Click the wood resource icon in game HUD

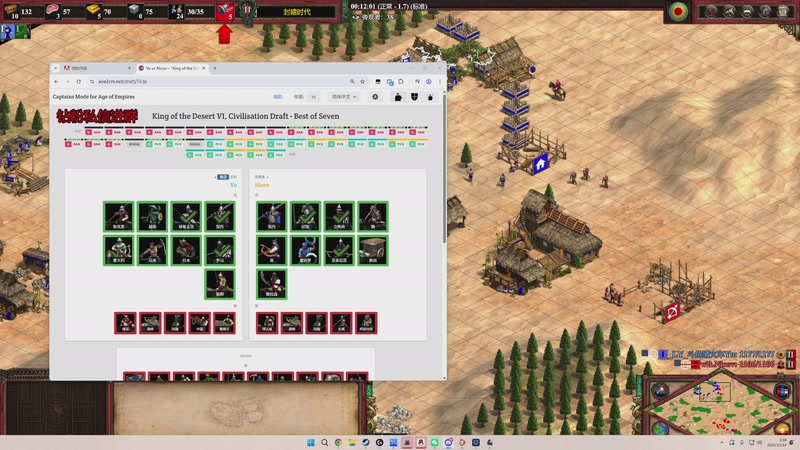[x=11, y=10]
